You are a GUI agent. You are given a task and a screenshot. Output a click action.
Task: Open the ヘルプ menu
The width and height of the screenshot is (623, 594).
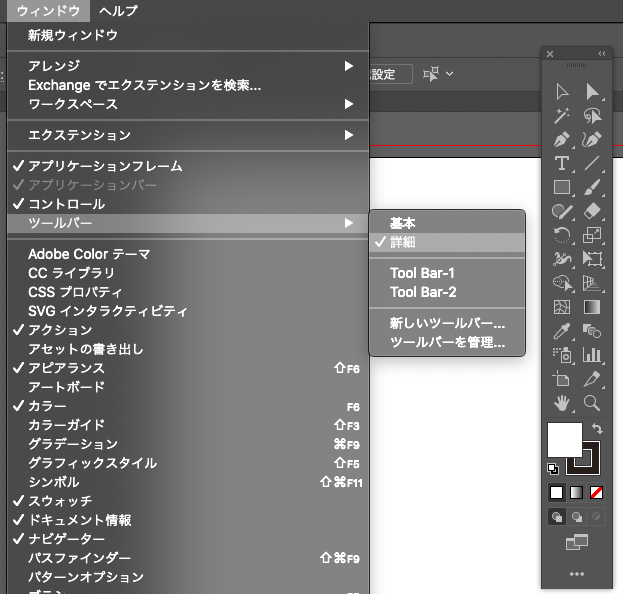tap(118, 10)
